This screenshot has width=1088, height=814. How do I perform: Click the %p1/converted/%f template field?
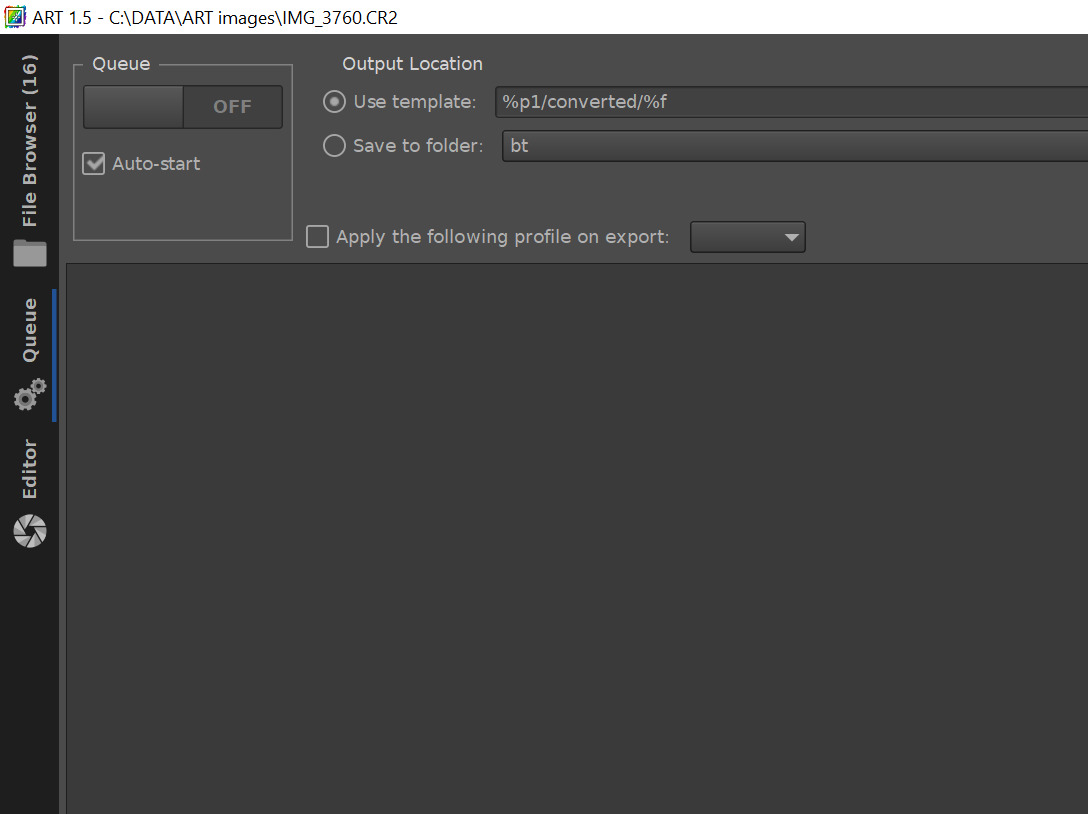790,102
